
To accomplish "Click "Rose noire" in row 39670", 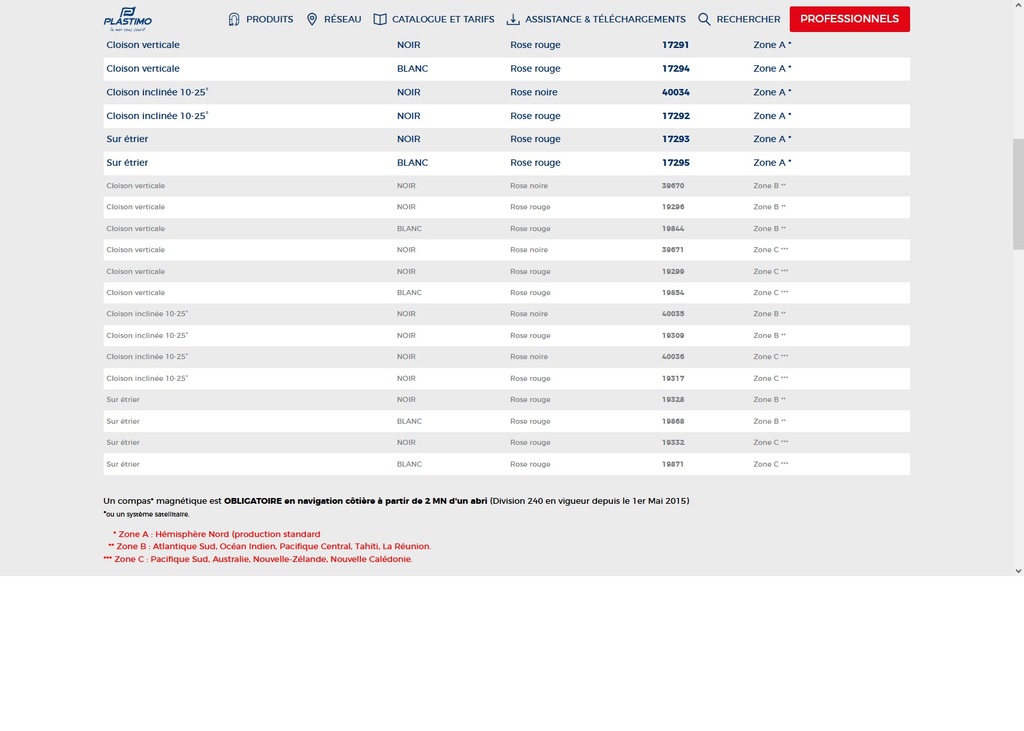I will pos(529,186).
